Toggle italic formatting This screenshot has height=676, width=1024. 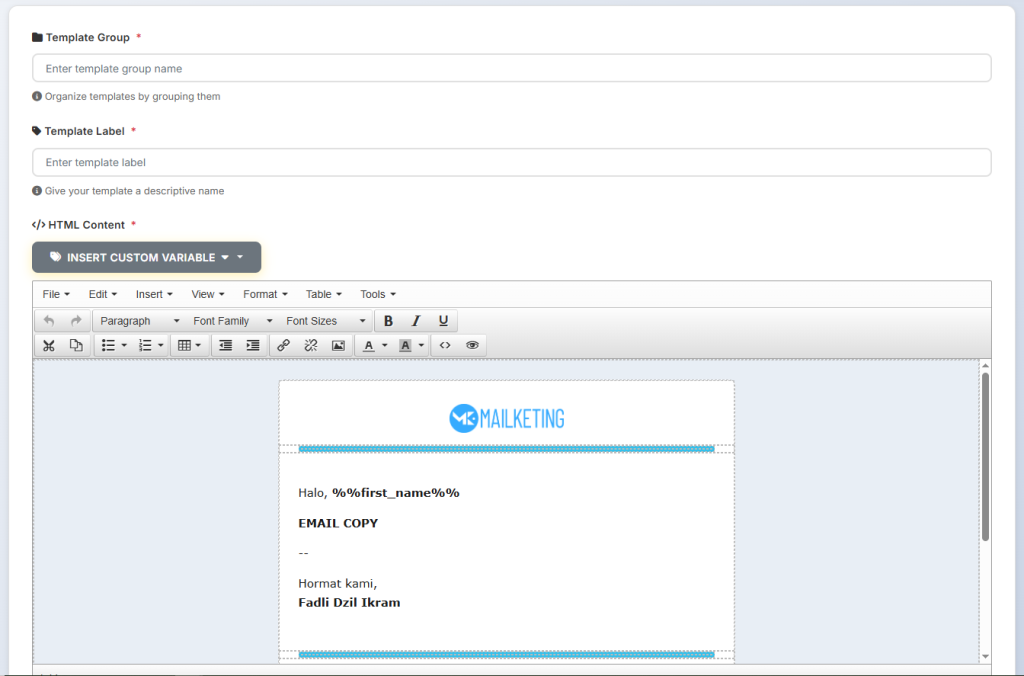(x=416, y=321)
